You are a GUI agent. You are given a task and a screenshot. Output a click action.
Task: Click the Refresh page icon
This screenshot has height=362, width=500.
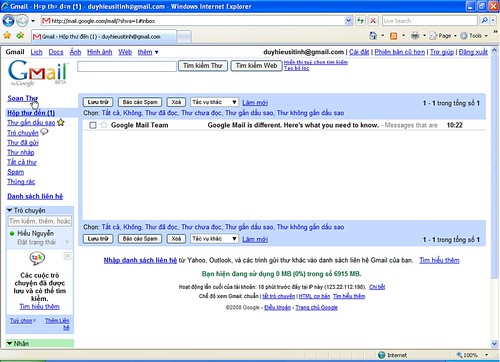coord(360,21)
